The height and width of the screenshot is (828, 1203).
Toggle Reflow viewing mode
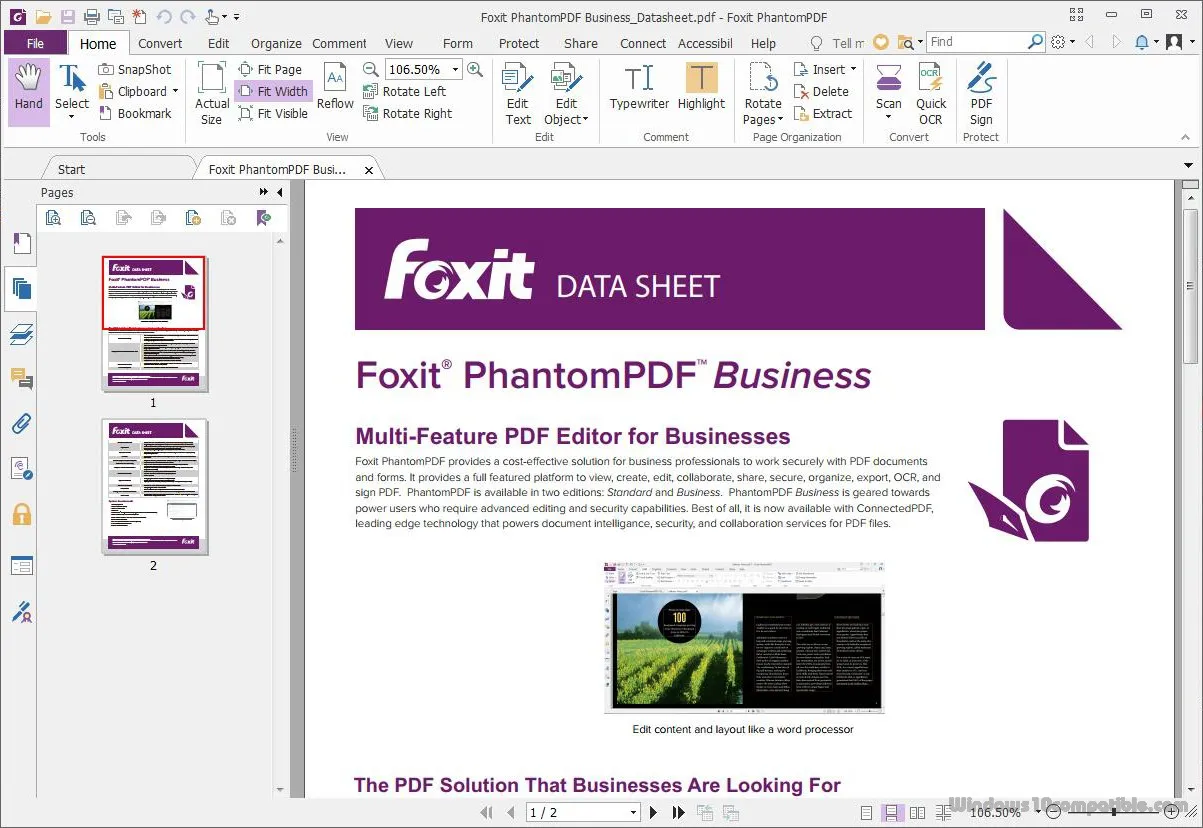335,90
